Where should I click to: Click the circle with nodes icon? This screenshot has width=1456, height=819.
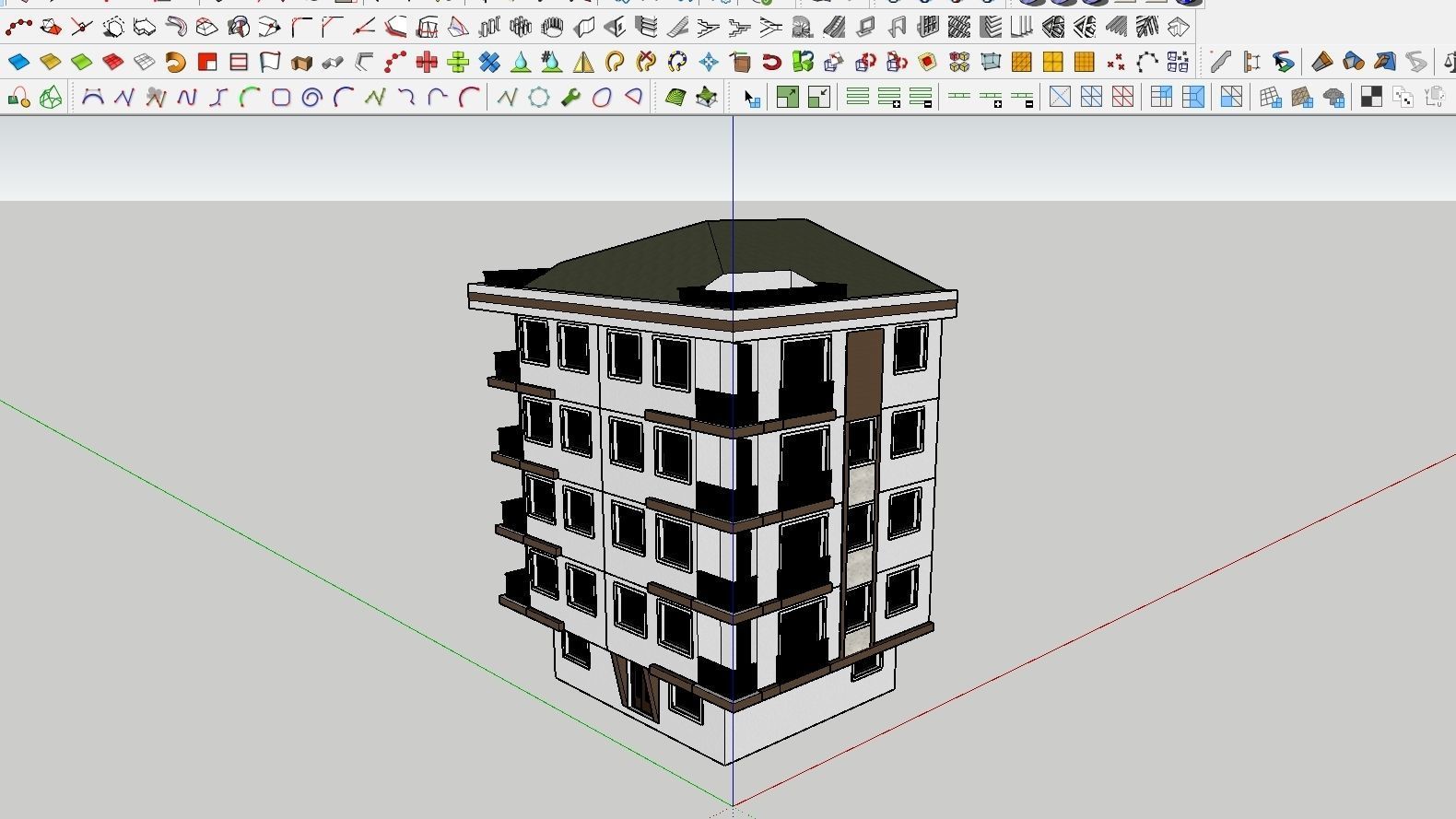click(539, 96)
